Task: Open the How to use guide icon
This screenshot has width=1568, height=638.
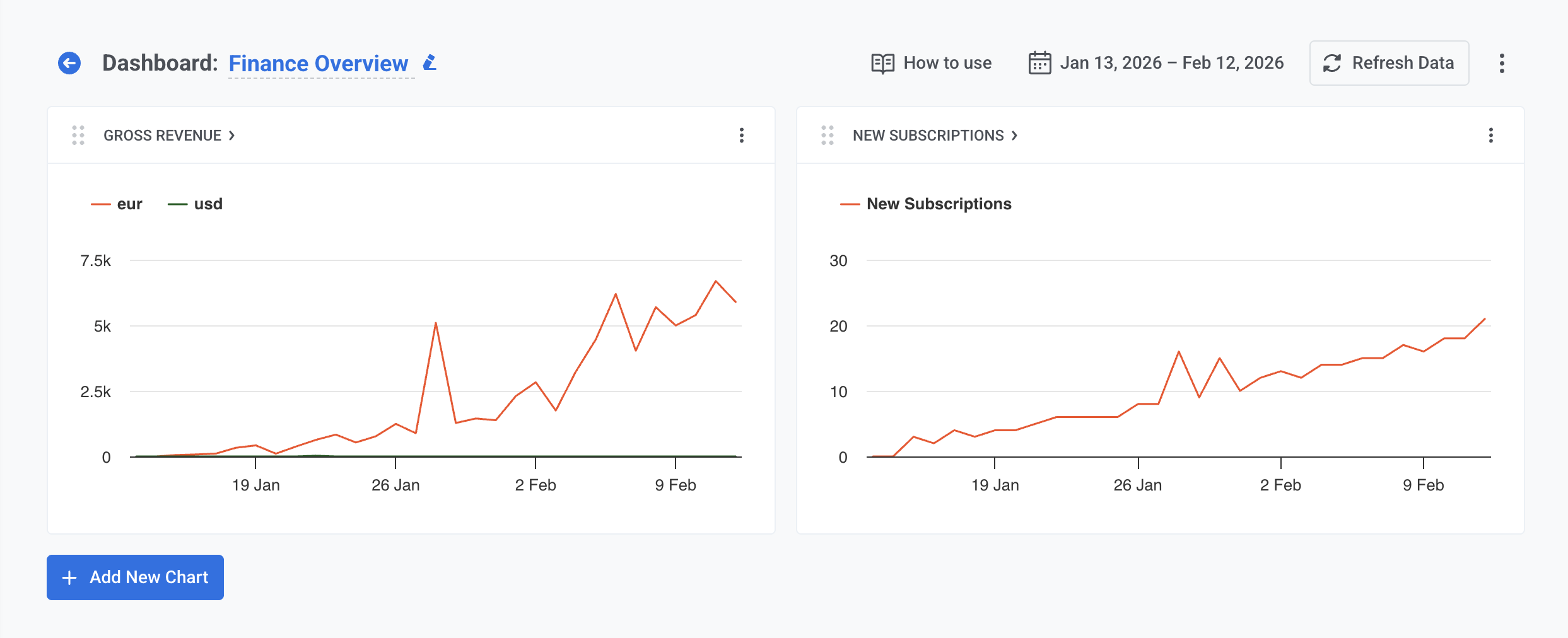Action: point(882,62)
